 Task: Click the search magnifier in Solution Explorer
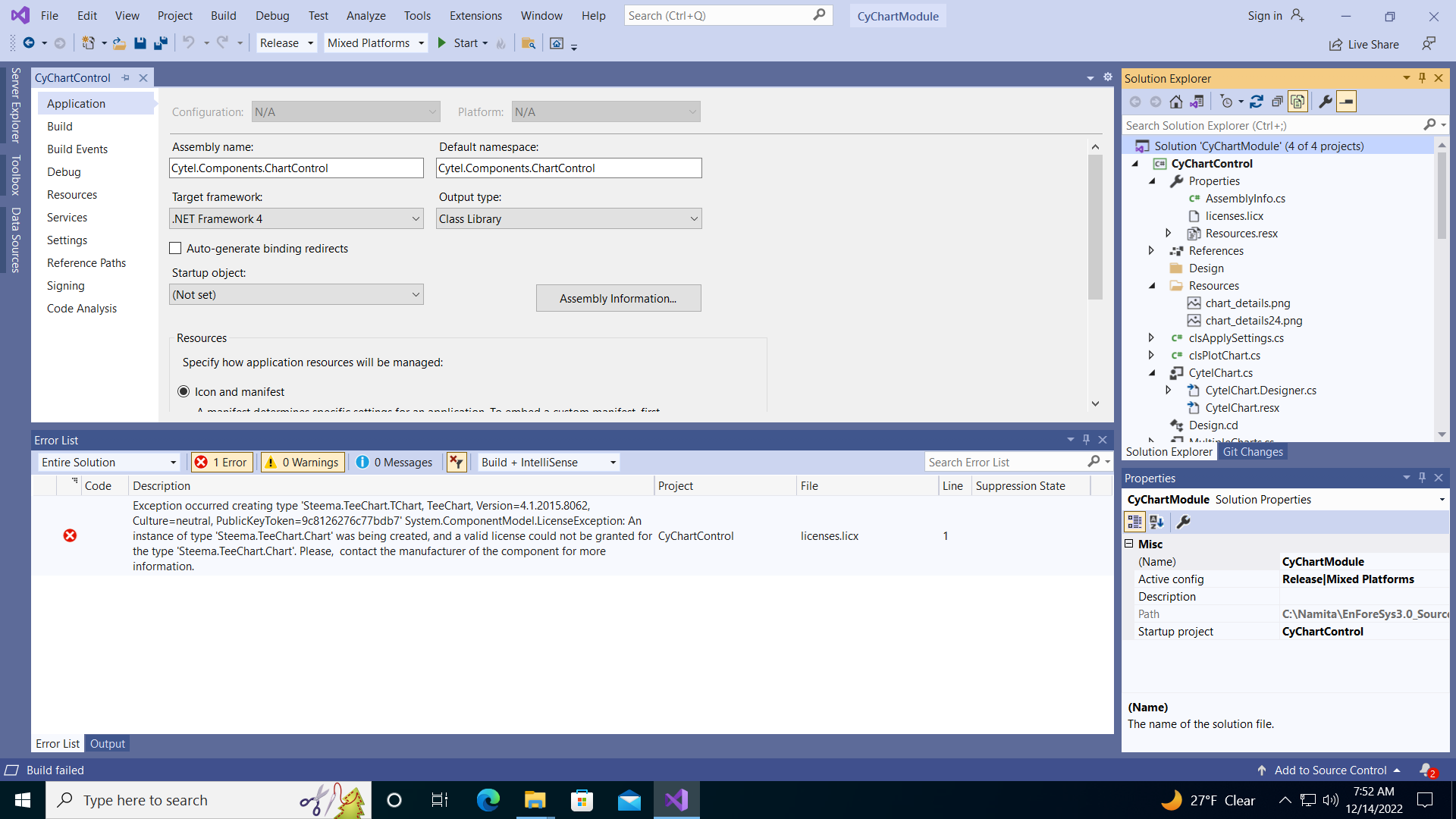[x=1430, y=125]
